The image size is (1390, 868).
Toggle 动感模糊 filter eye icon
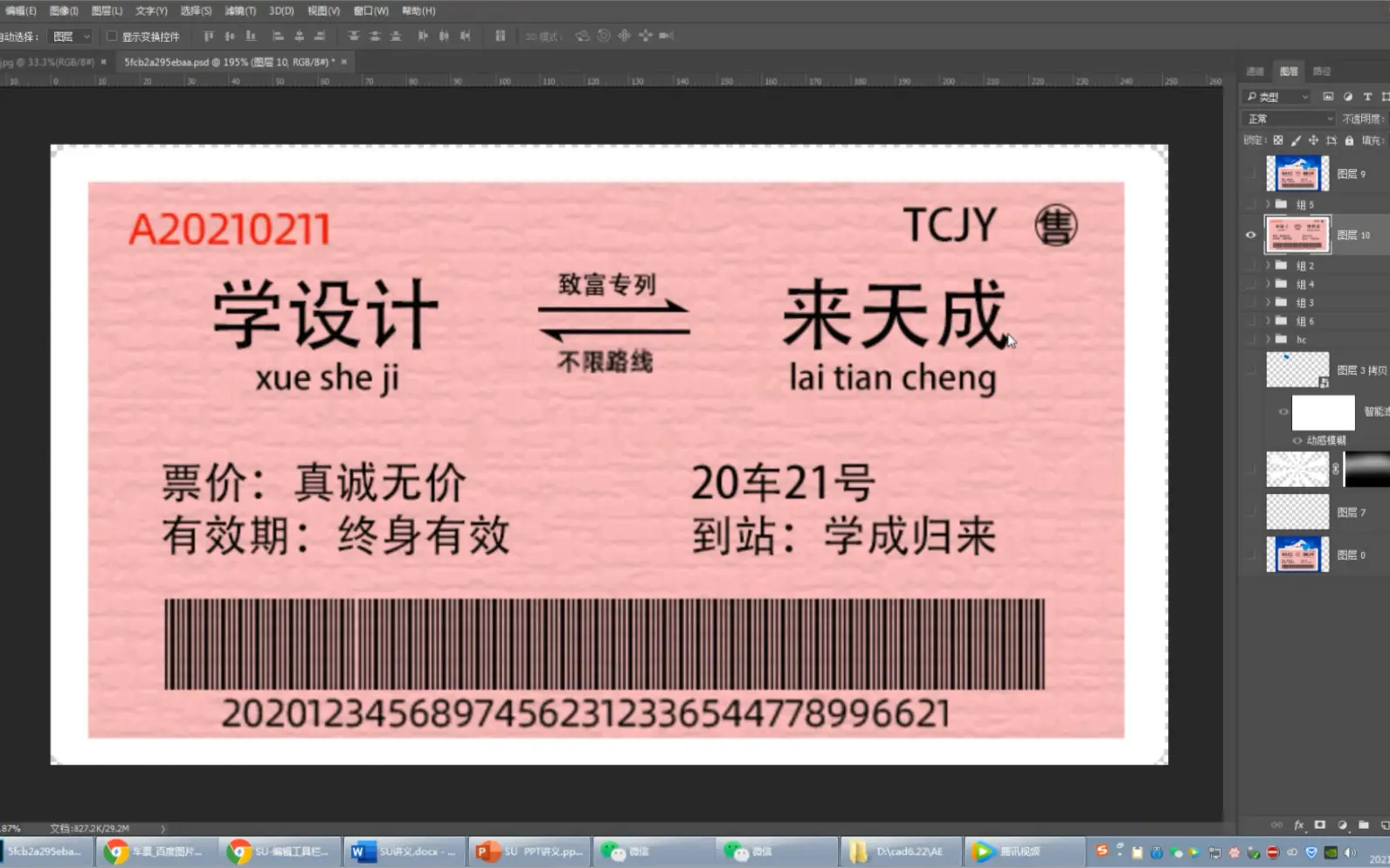point(1297,441)
